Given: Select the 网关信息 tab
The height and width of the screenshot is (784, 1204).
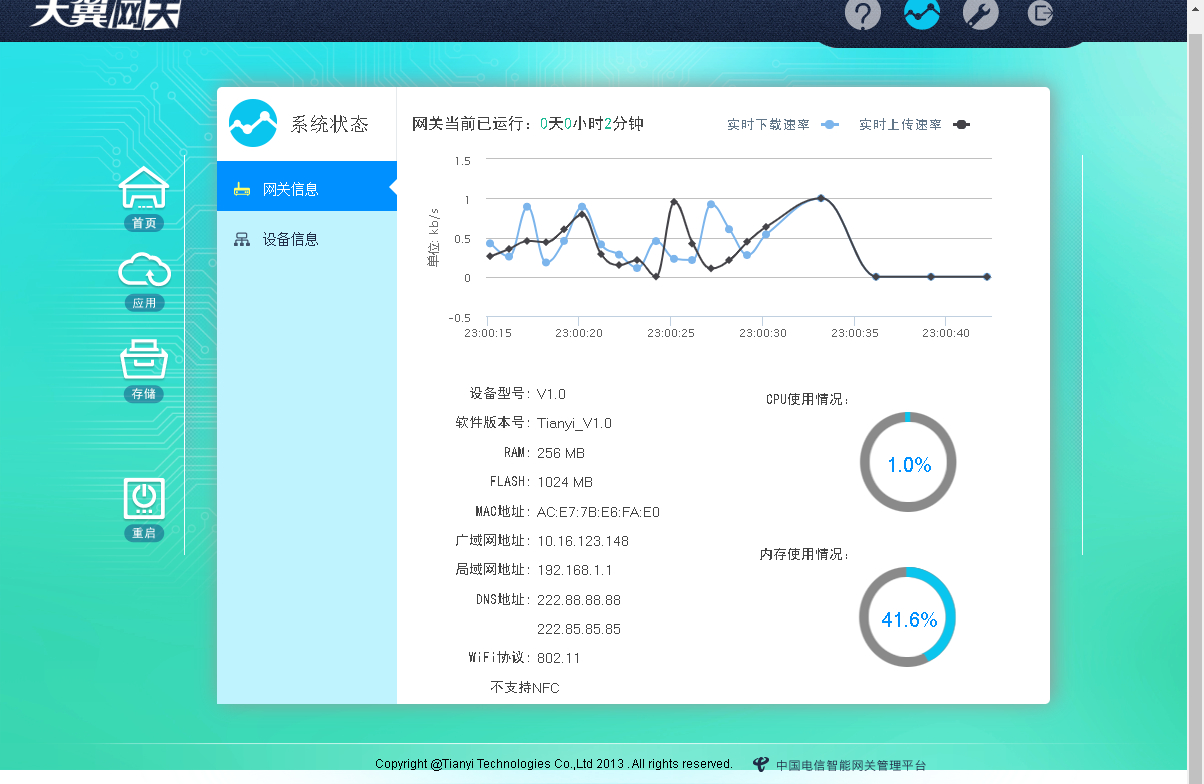Looking at the screenshot, I should (x=307, y=186).
